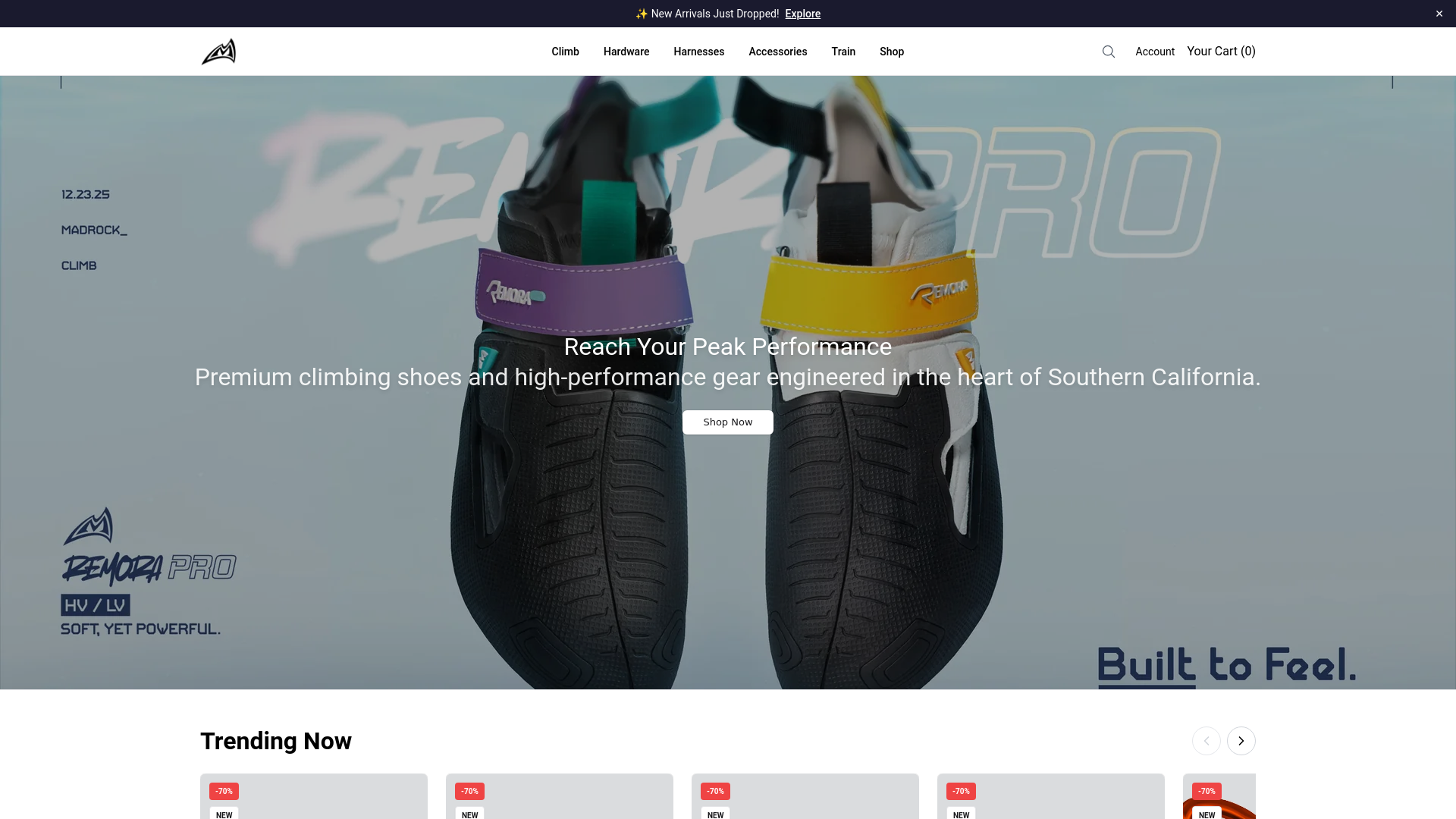
Task: Open the Shop menu
Action: [892, 52]
